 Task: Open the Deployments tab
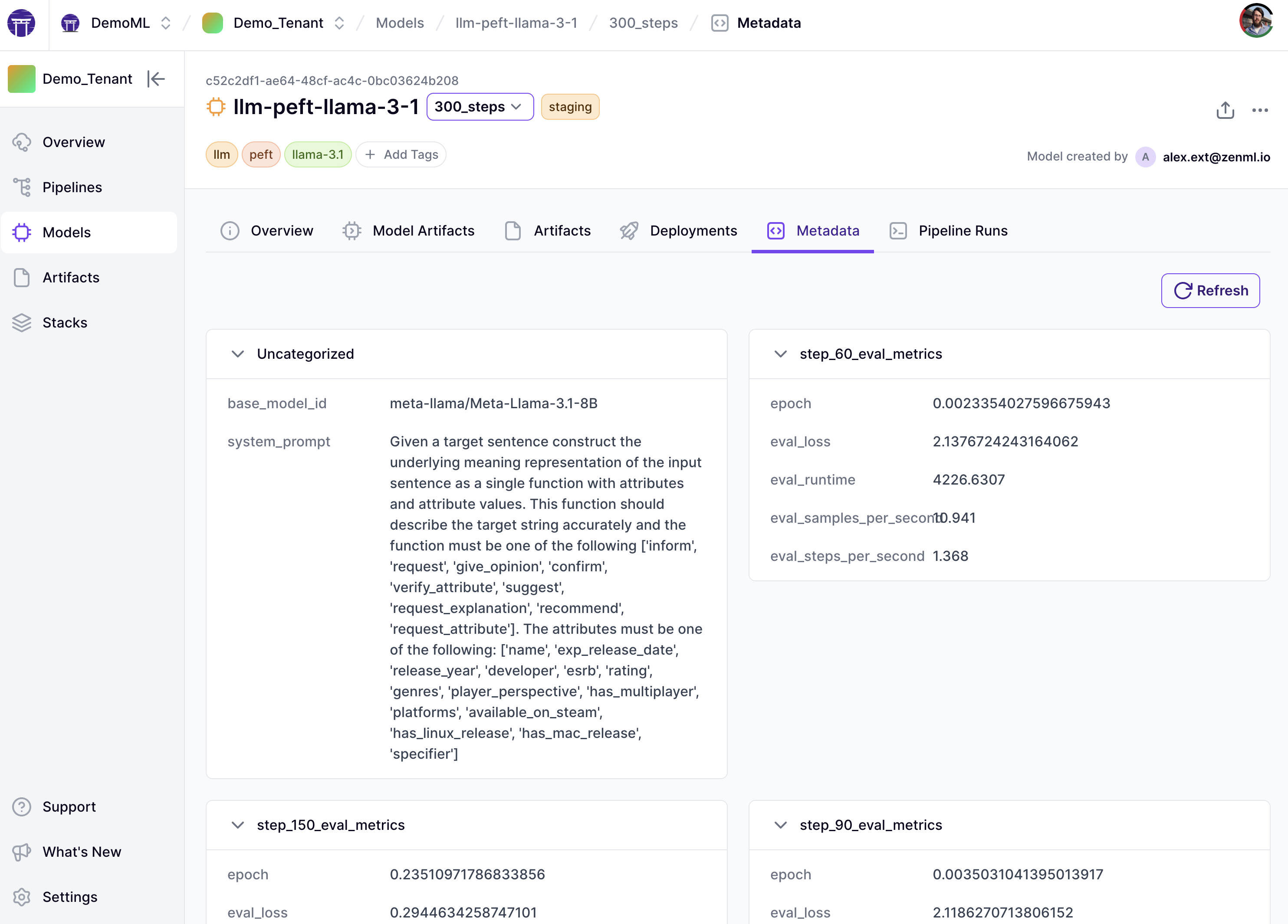coord(693,230)
